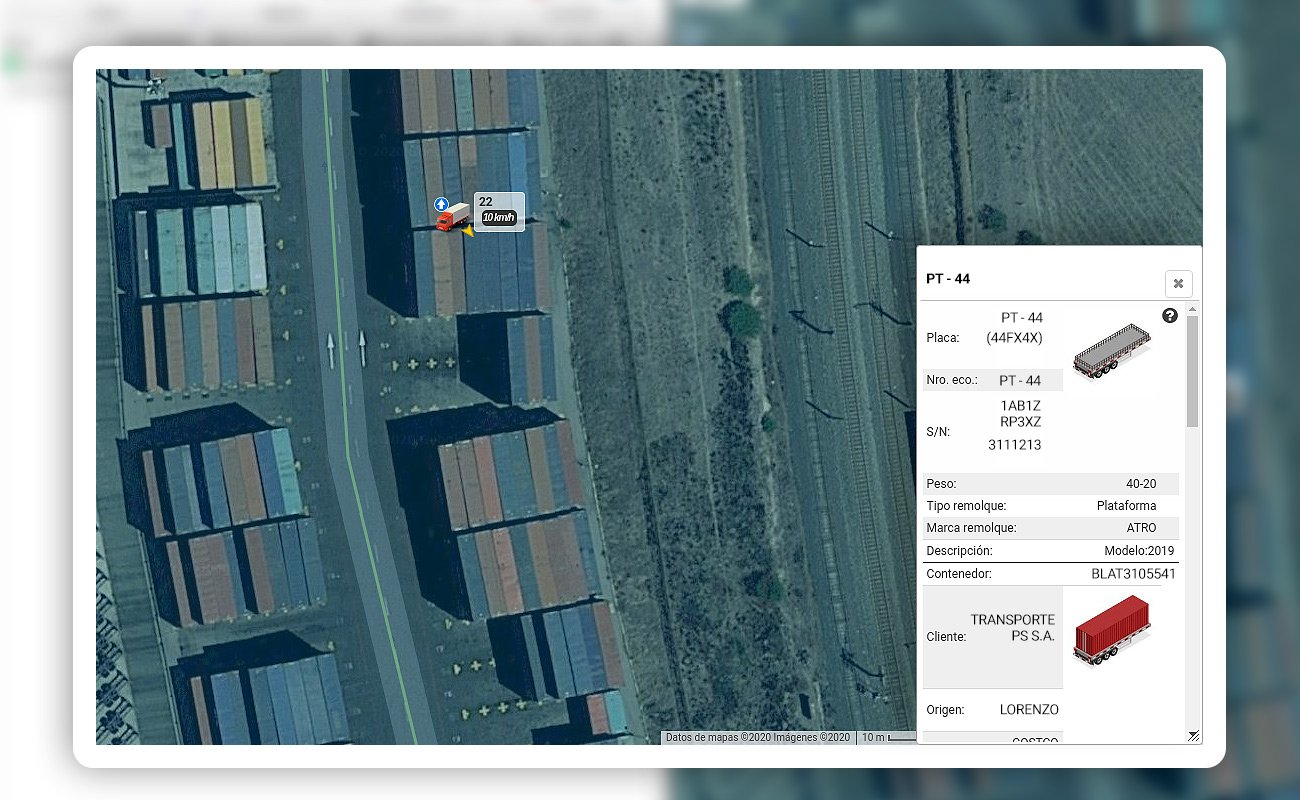Open the help question mark icon
The width and height of the screenshot is (1300, 800).
1169,316
